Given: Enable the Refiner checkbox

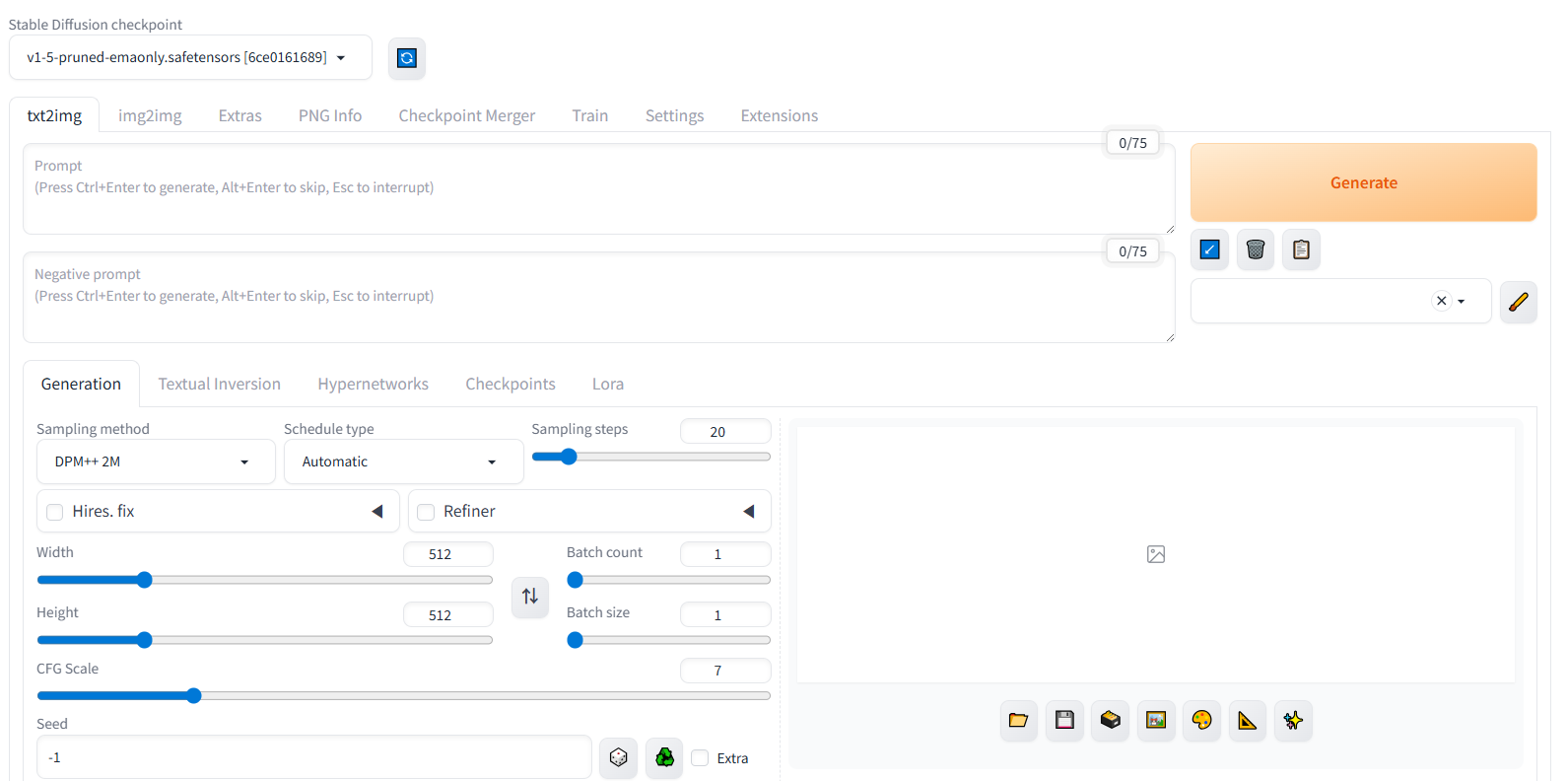Looking at the screenshot, I should (426, 512).
